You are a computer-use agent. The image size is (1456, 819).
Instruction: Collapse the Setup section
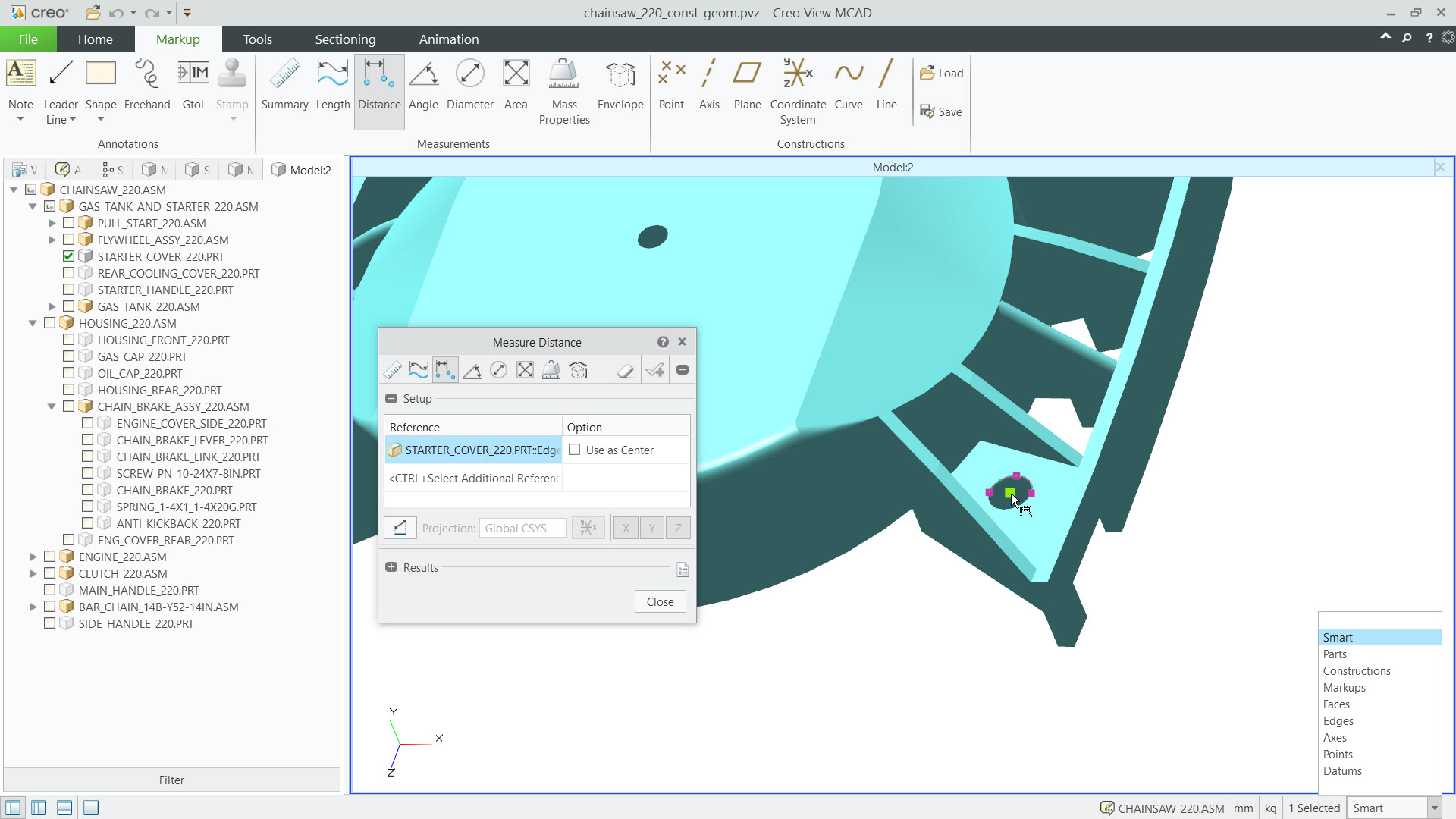(391, 398)
